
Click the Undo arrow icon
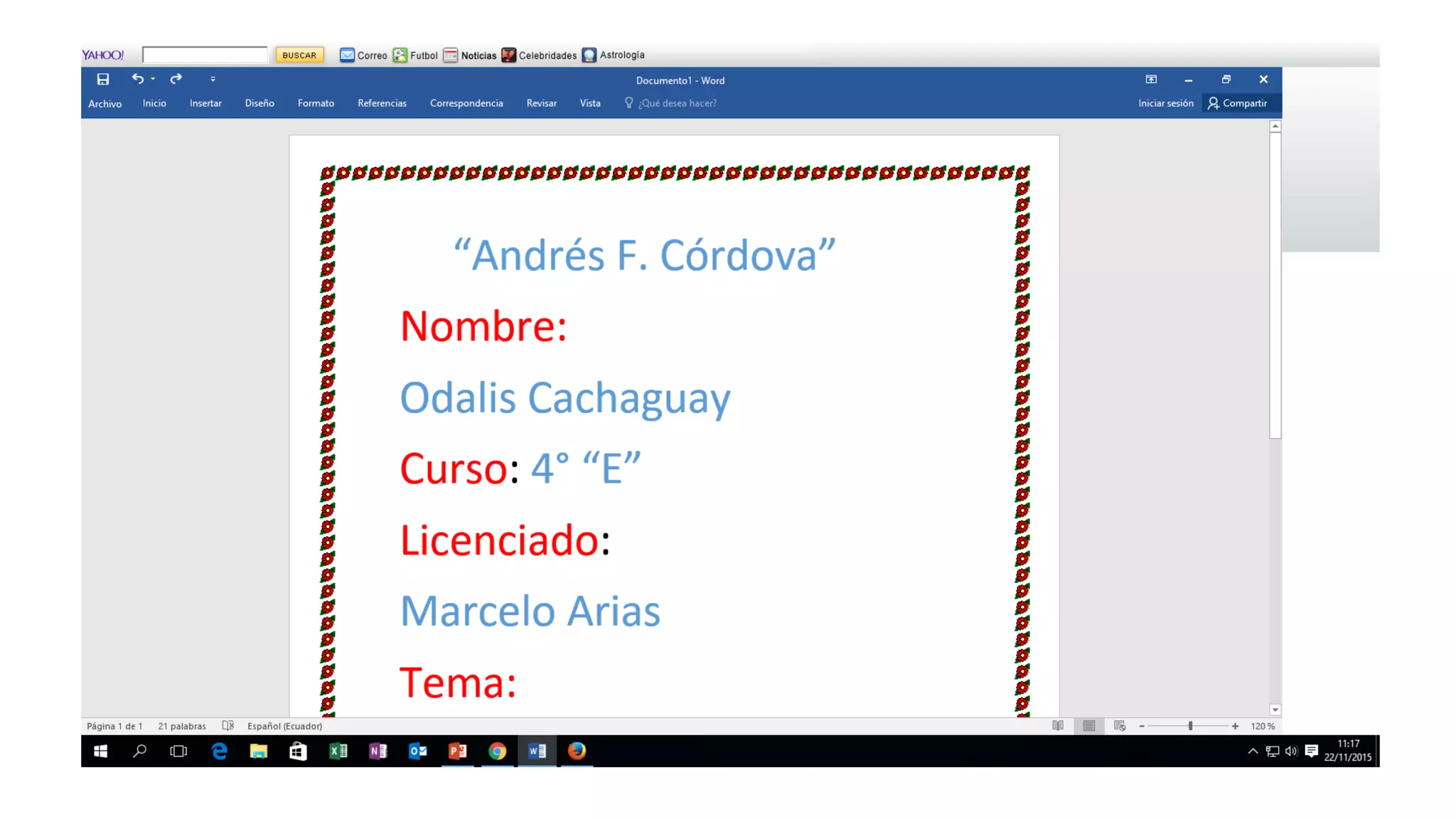pos(138,79)
